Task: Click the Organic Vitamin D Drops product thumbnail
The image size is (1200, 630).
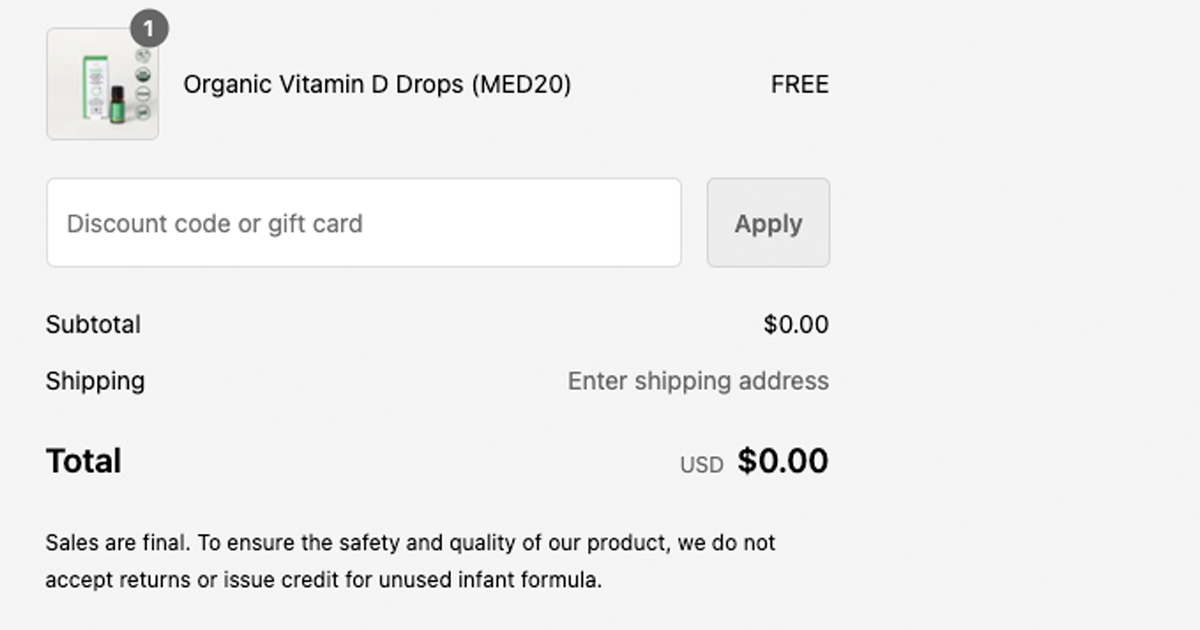Action: [103, 84]
